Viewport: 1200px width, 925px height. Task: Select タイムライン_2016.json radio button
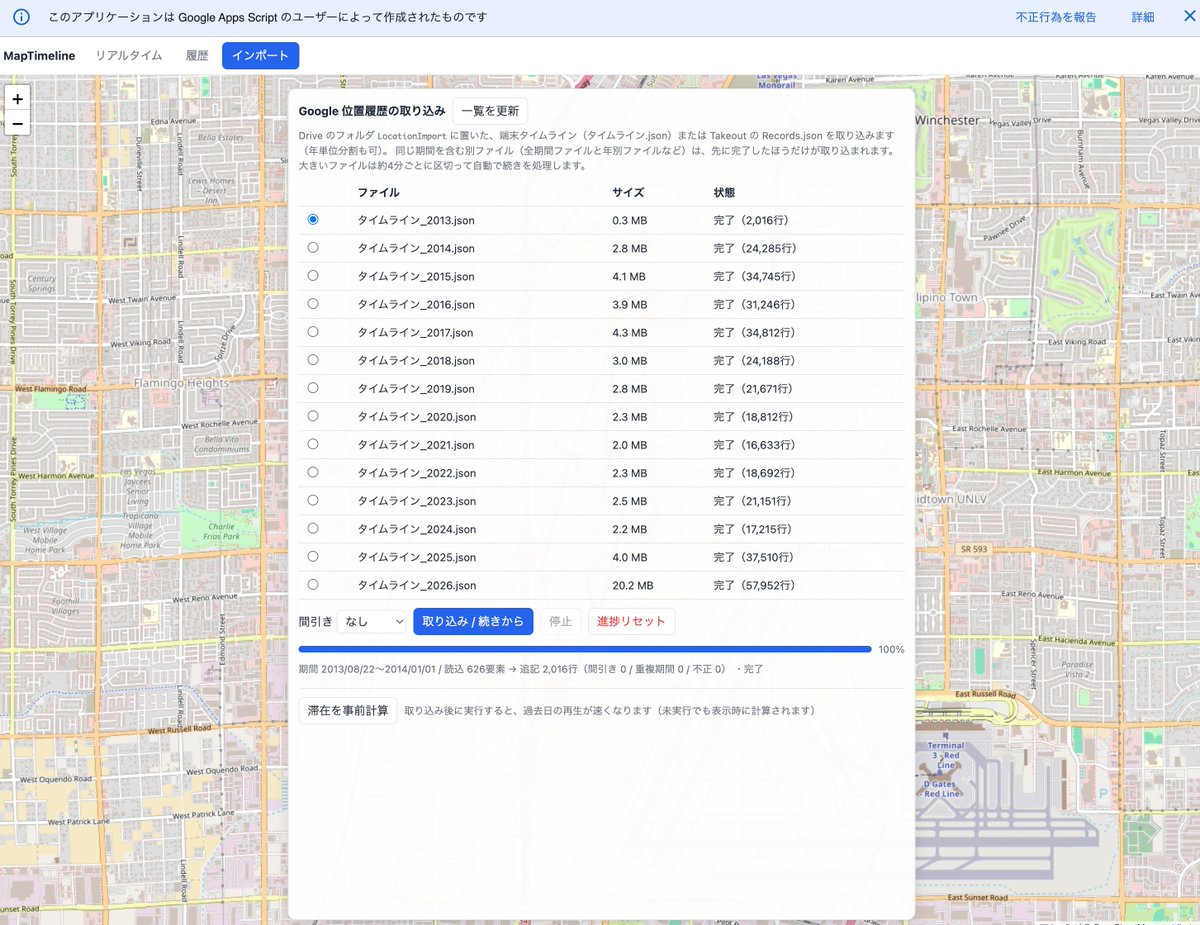[x=313, y=303]
